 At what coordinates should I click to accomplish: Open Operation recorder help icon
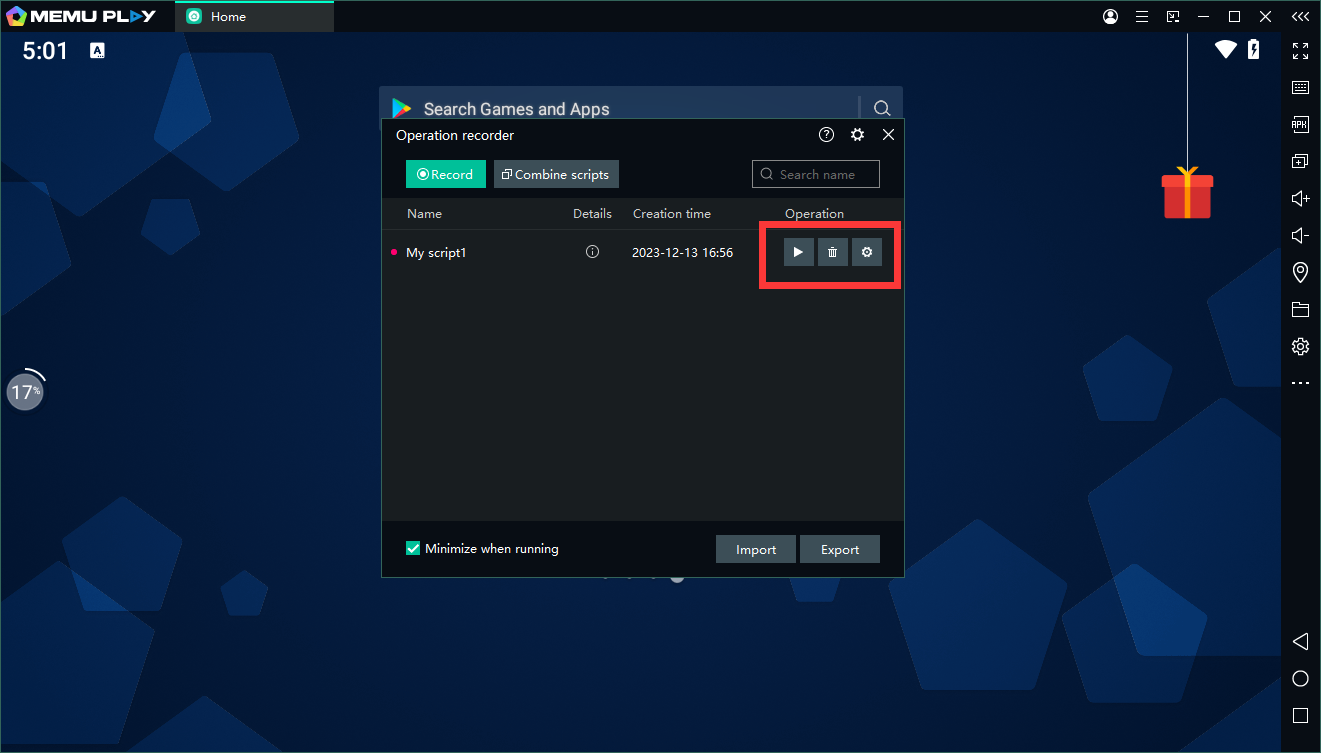(826, 135)
